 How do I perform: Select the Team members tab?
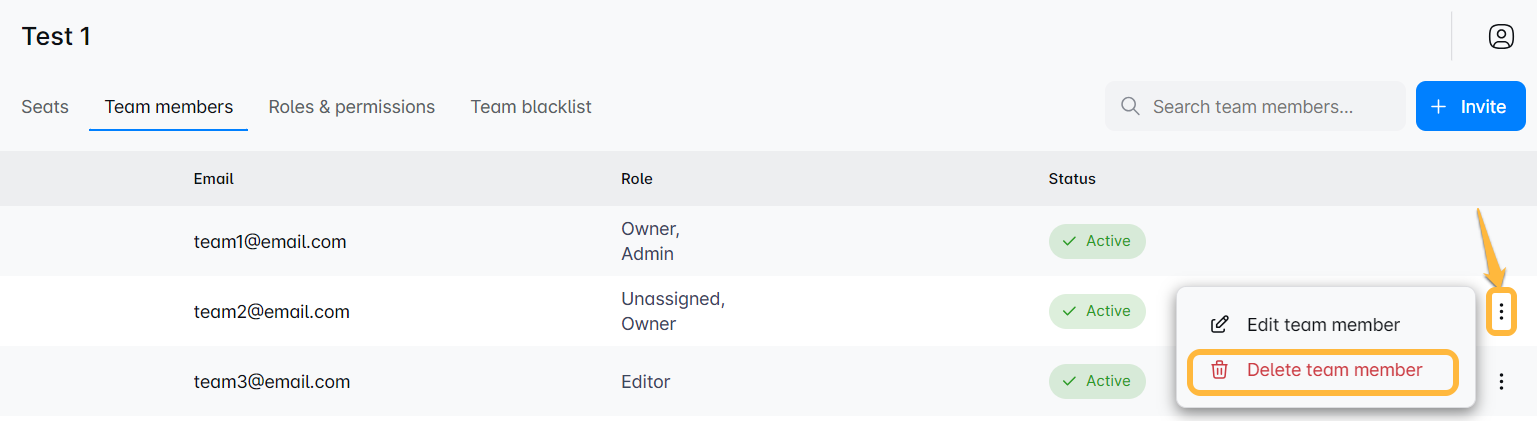pyautogui.click(x=168, y=107)
